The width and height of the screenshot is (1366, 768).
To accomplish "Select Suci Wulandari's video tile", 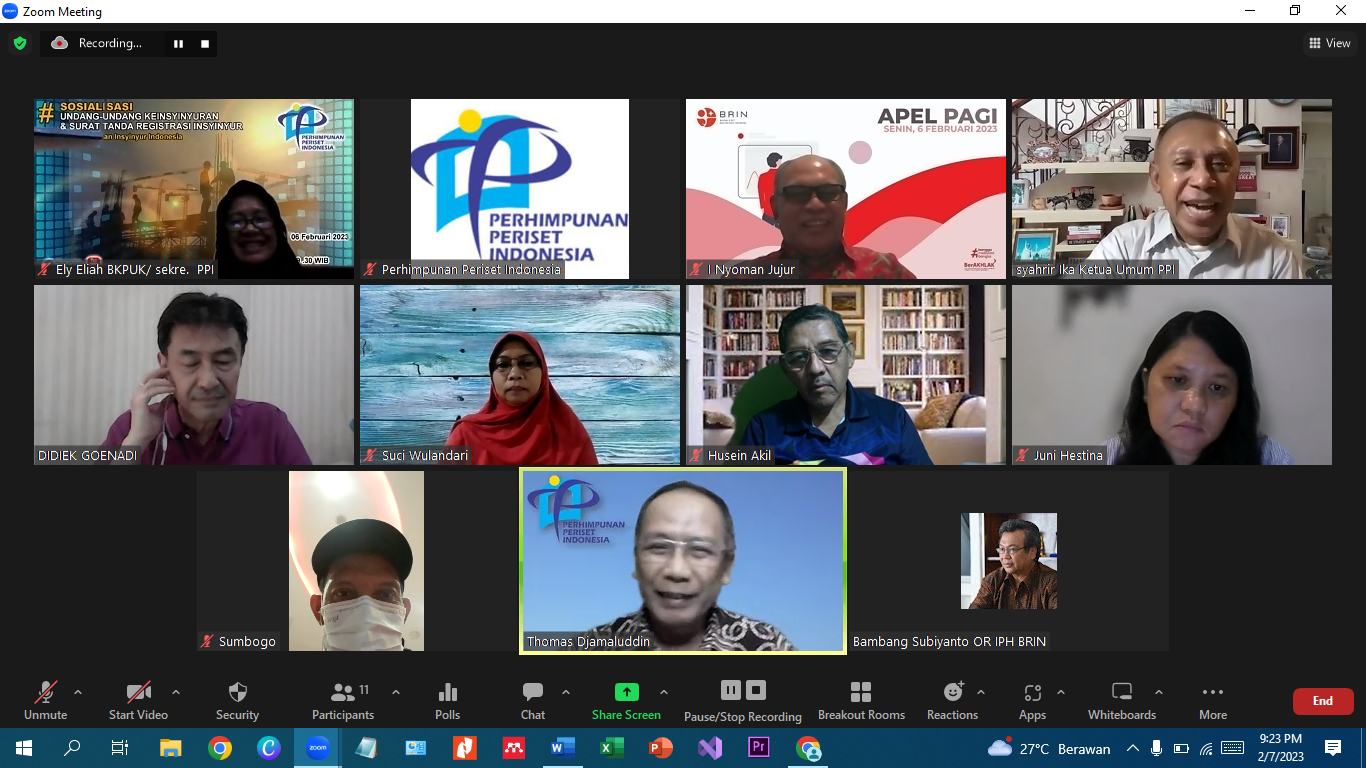I will click(x=520, y=375).
